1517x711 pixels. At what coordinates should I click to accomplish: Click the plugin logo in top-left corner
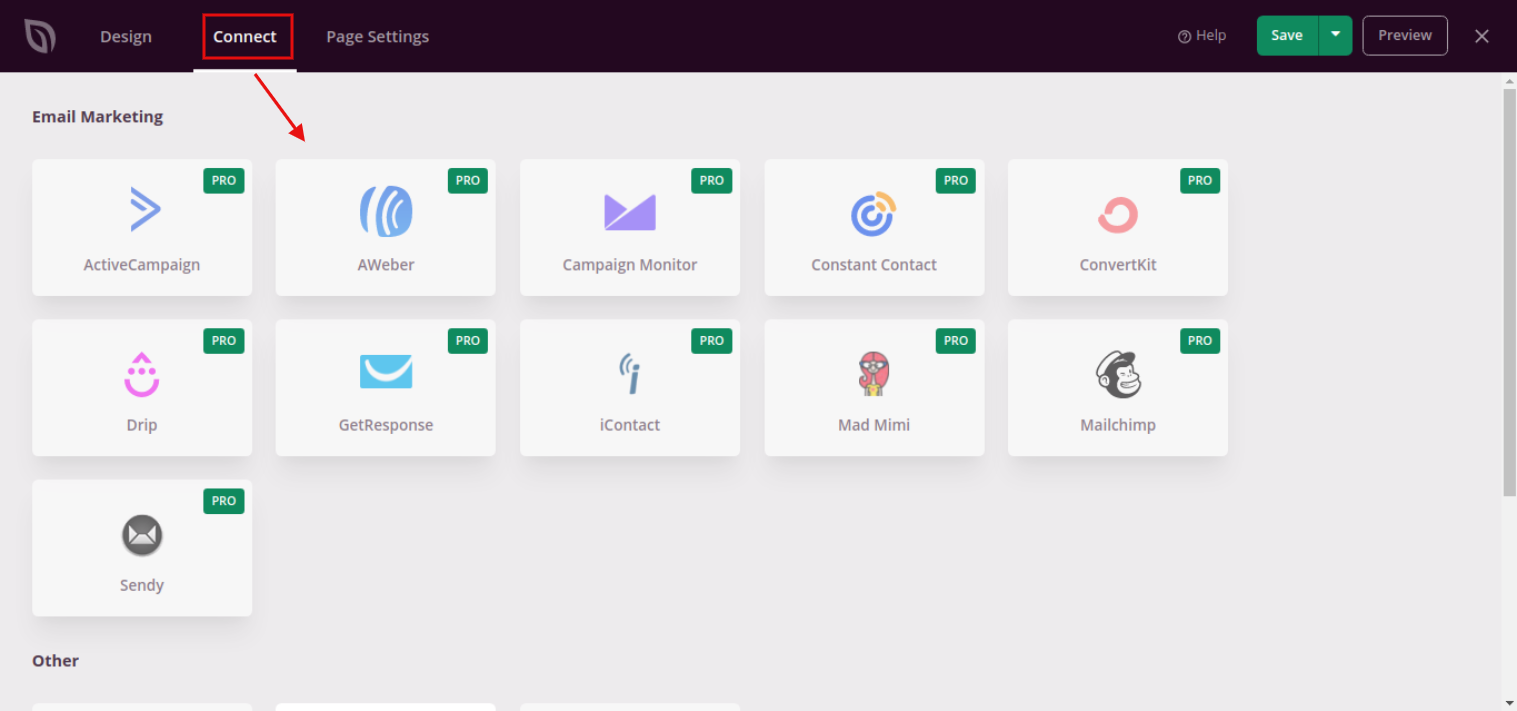(x=40, y=35)
